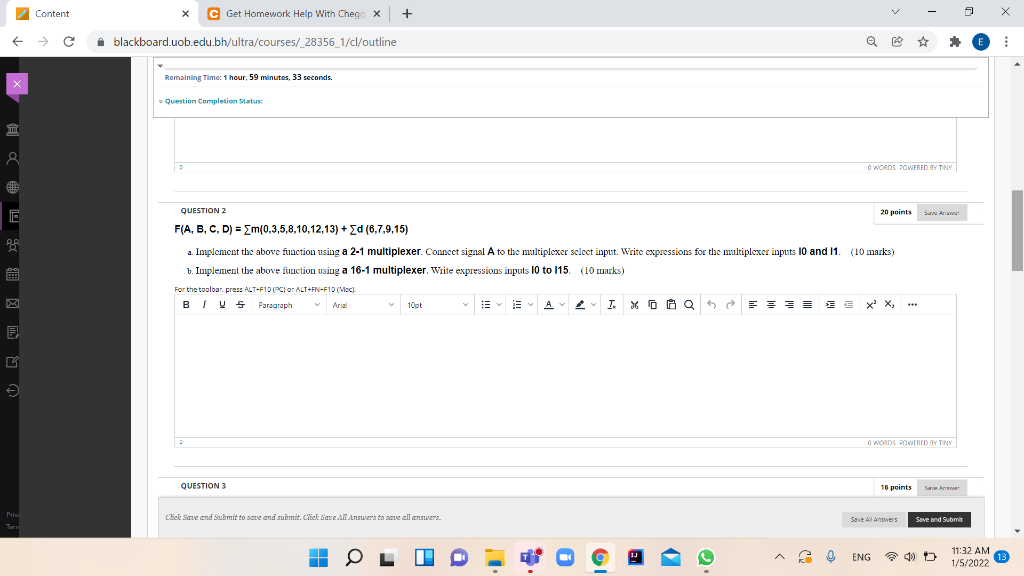The height and width of the screenshot is (576, 1024).
Task: Decrease the indent of the paragraph
Action: (848, 304)
